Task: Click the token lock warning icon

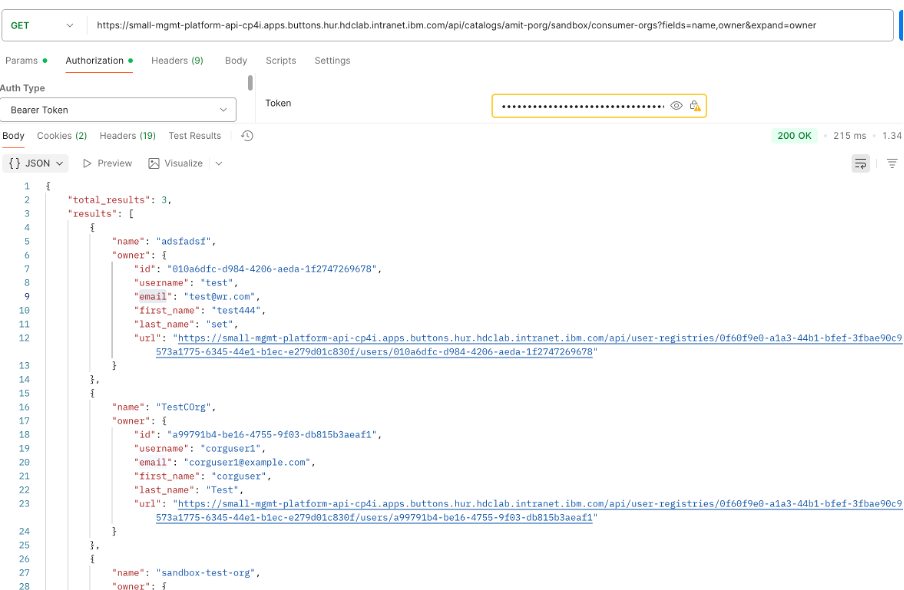Action: pos(695,106)
